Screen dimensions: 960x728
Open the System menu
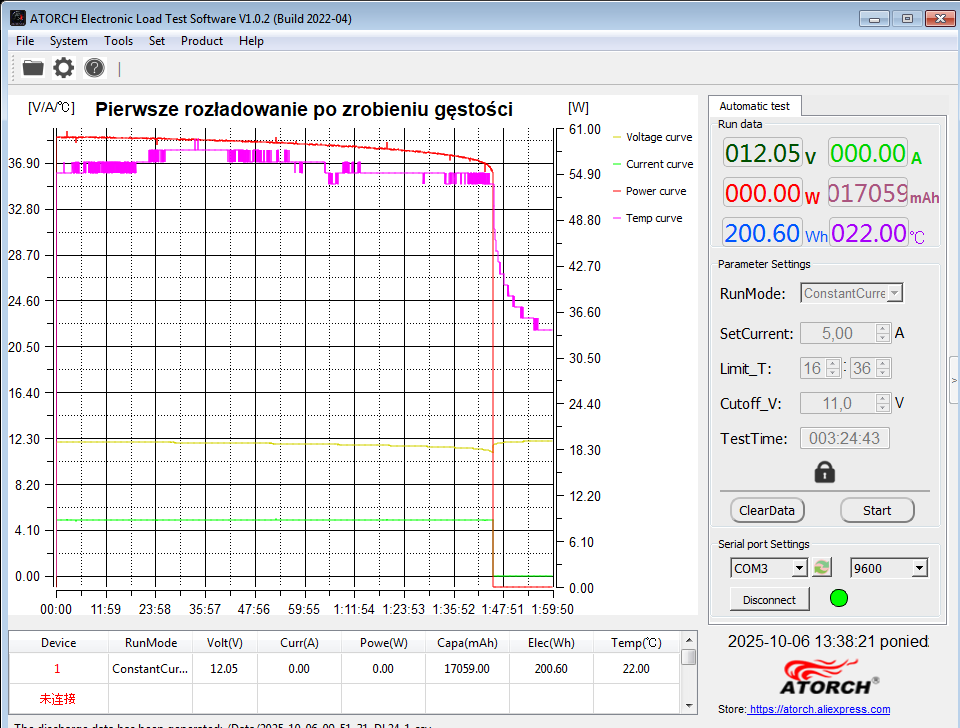click(x=69, y=41)
